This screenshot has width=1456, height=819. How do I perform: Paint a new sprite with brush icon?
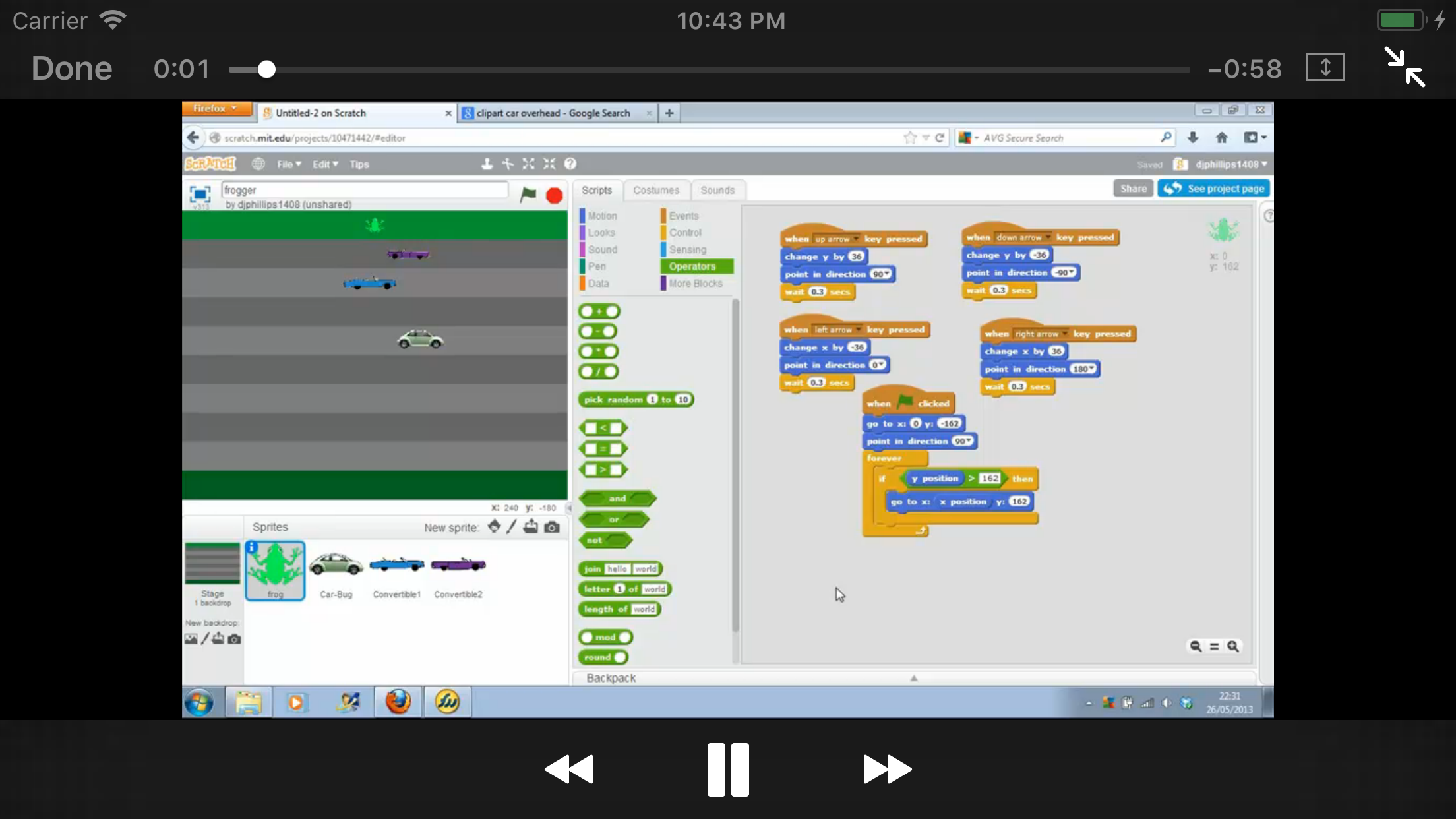point(512,527)
